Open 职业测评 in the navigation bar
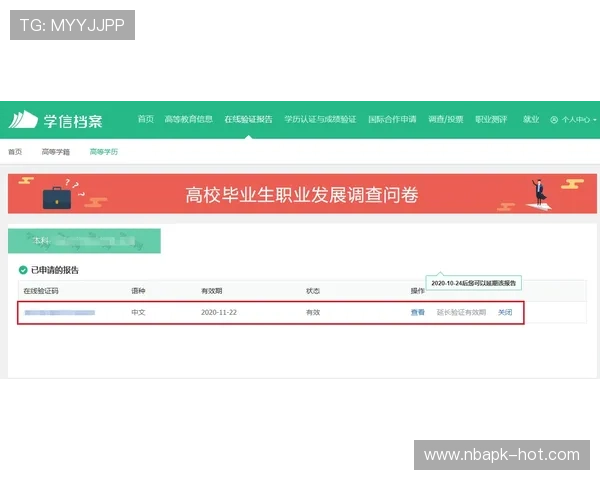Image resolution: width=600 pixels, height=480 pixels. (491, 119)
